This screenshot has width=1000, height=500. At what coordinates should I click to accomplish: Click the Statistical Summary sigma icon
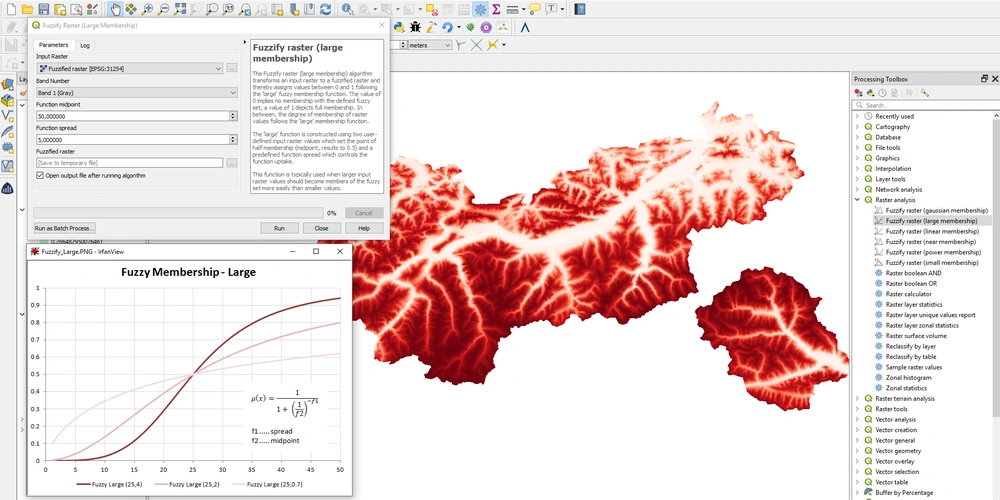[496, 10]
